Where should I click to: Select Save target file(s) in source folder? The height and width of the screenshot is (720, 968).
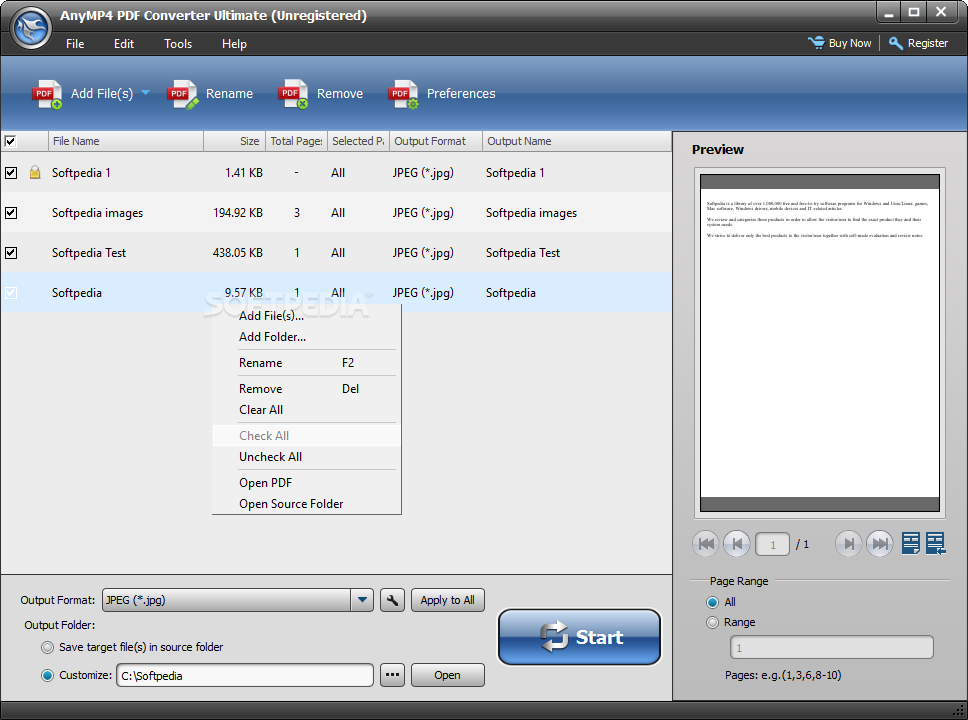(x=48, y=647)
